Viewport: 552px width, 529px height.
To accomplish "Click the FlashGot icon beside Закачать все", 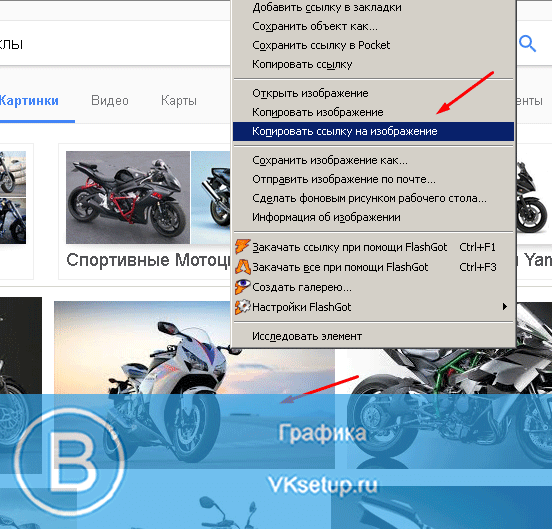I will [x=243, y=266].
